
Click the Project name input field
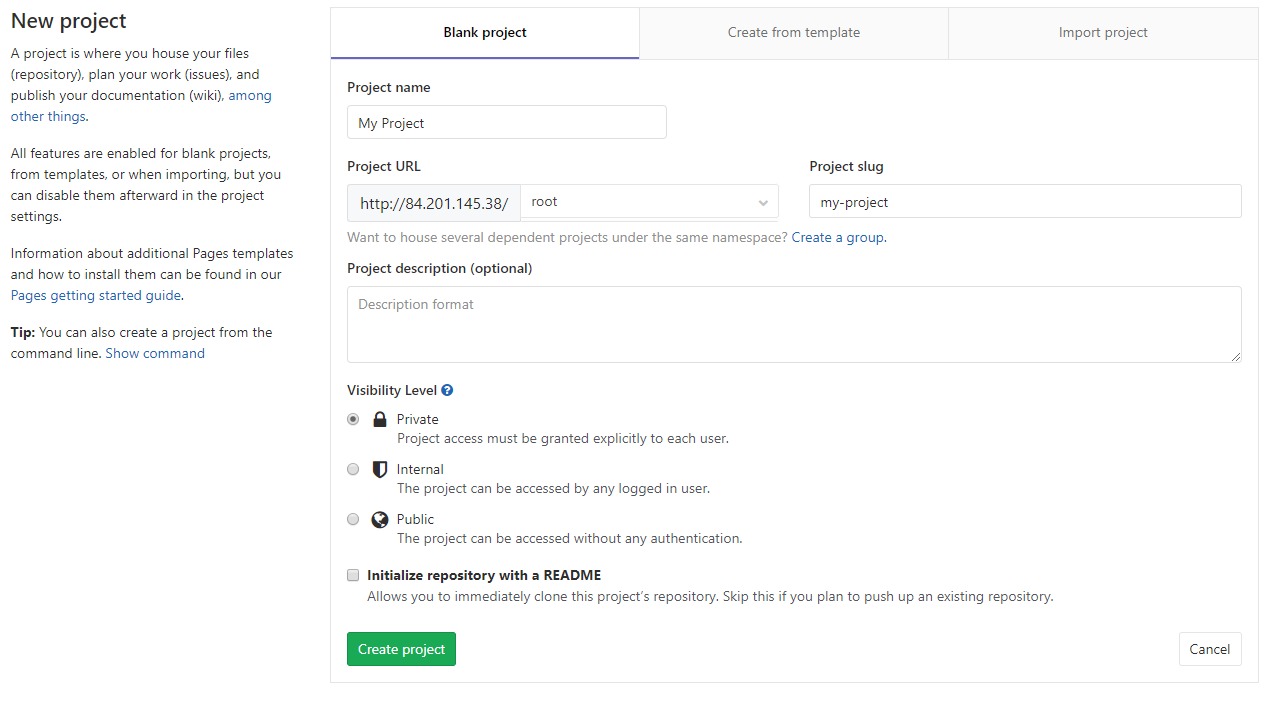505,121
